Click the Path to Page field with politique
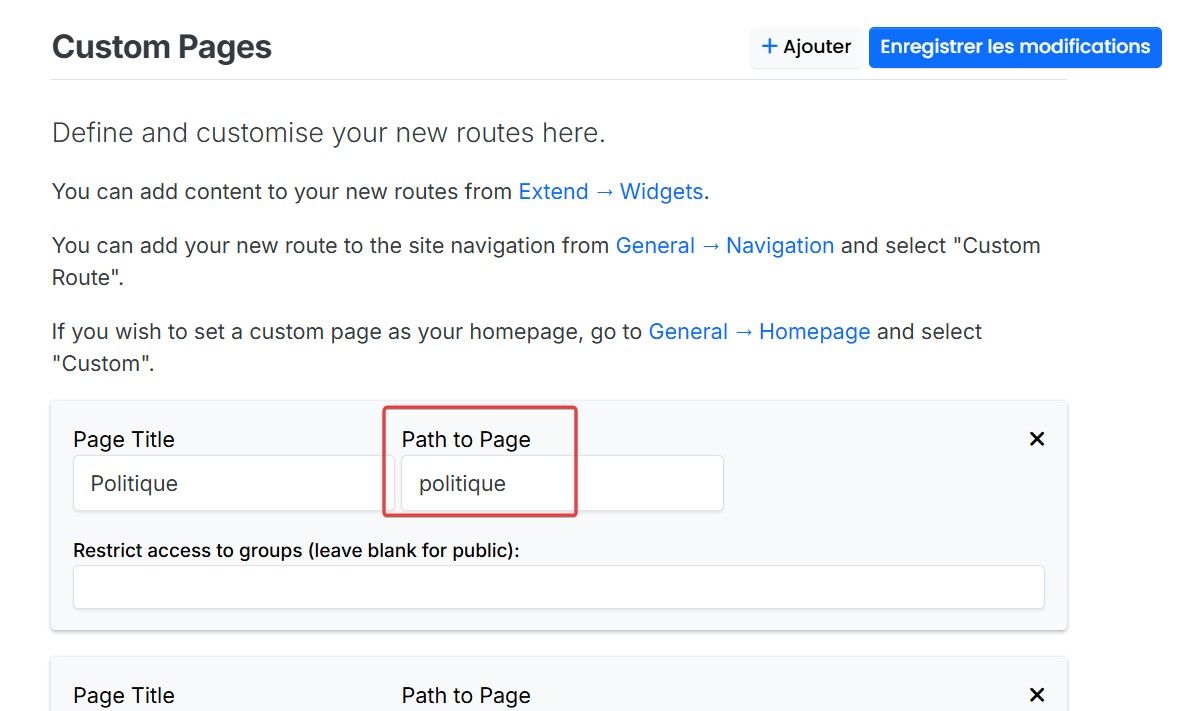The width and height of the screenshot is (1177, 711). click(561, 484)
